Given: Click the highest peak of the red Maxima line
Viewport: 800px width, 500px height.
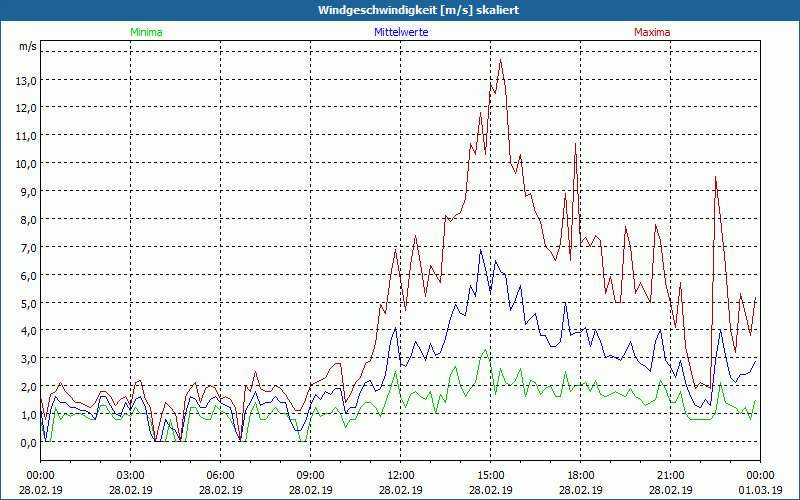Looking at the screenshot, I should (x=500, y=61).
